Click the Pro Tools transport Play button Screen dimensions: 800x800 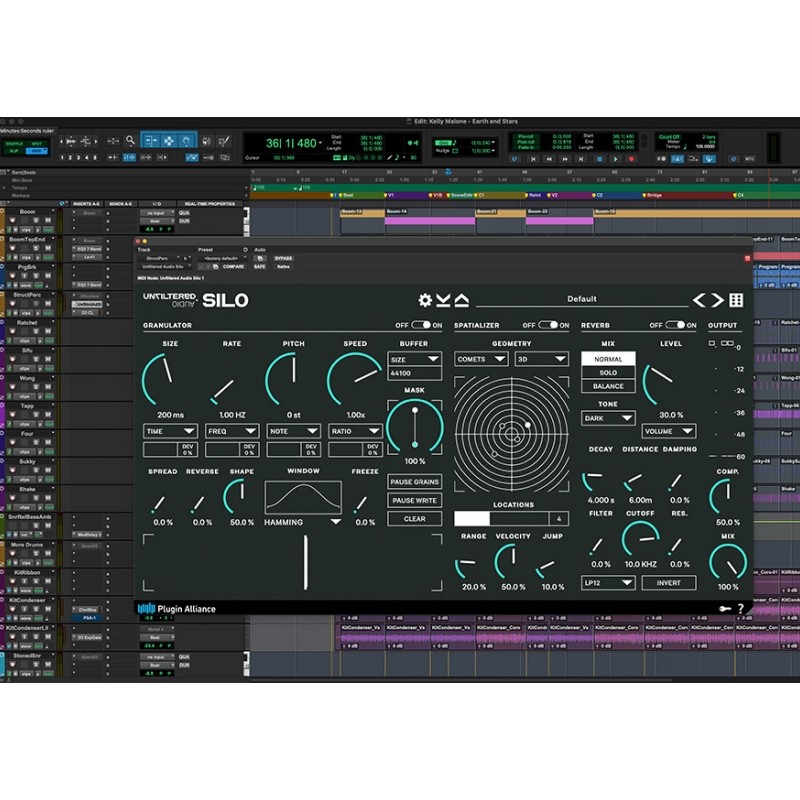[616, 159]
